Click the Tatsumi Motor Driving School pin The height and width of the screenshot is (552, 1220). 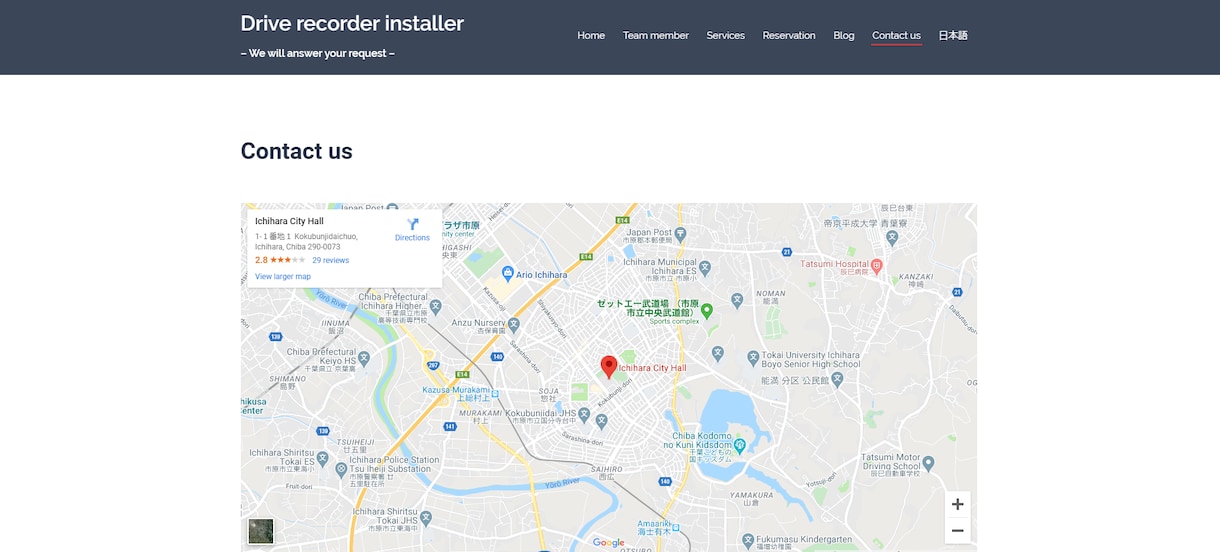pyautogui.click(x=928, y=463)
